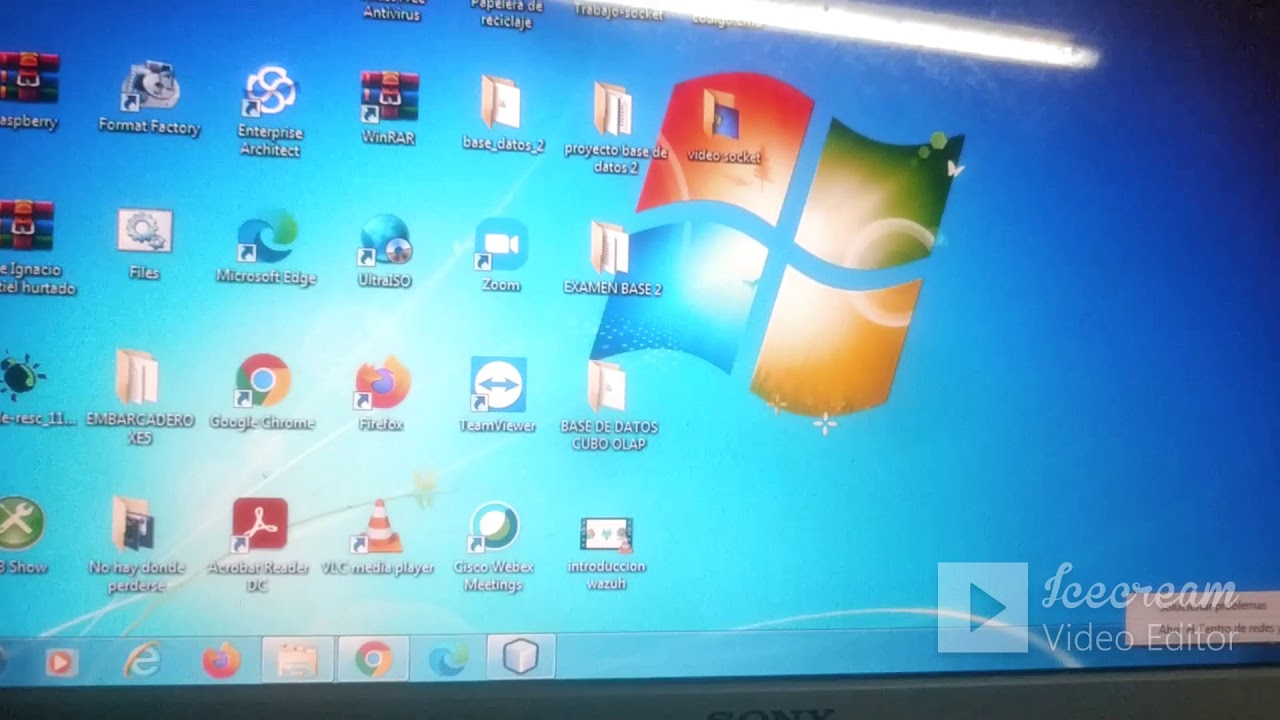The height and width of the screenshot is (720, 1280).
Task: Launch Google Chrome from the desktop
Action: click(263, 392)
